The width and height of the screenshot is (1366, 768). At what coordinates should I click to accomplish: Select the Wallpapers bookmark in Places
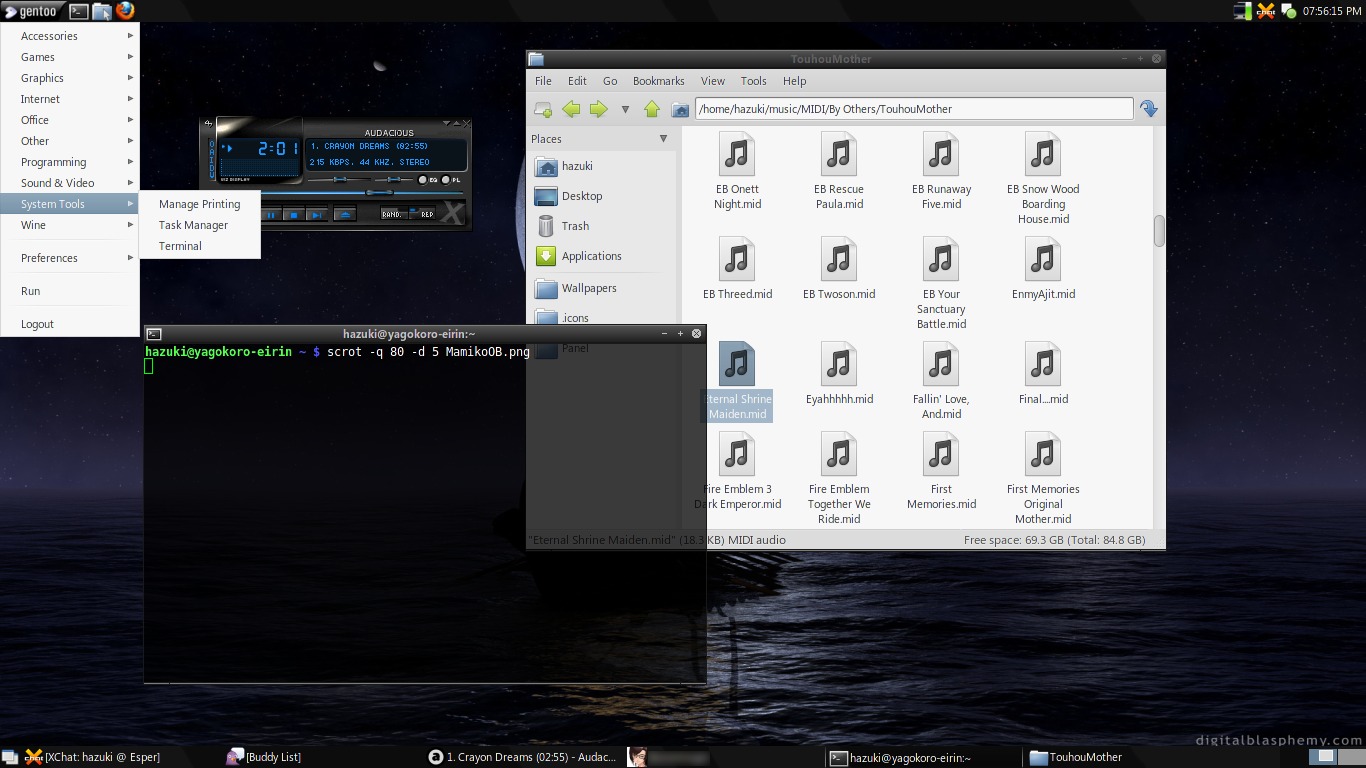[601, 288]
